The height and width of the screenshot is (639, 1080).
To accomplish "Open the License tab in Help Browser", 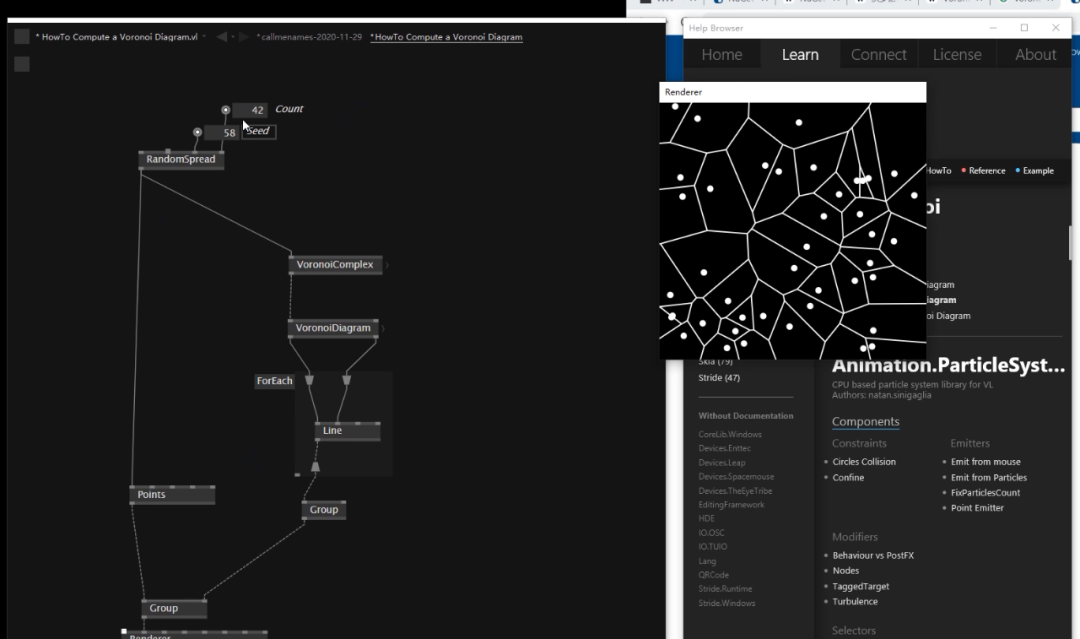I will (957, 54).
